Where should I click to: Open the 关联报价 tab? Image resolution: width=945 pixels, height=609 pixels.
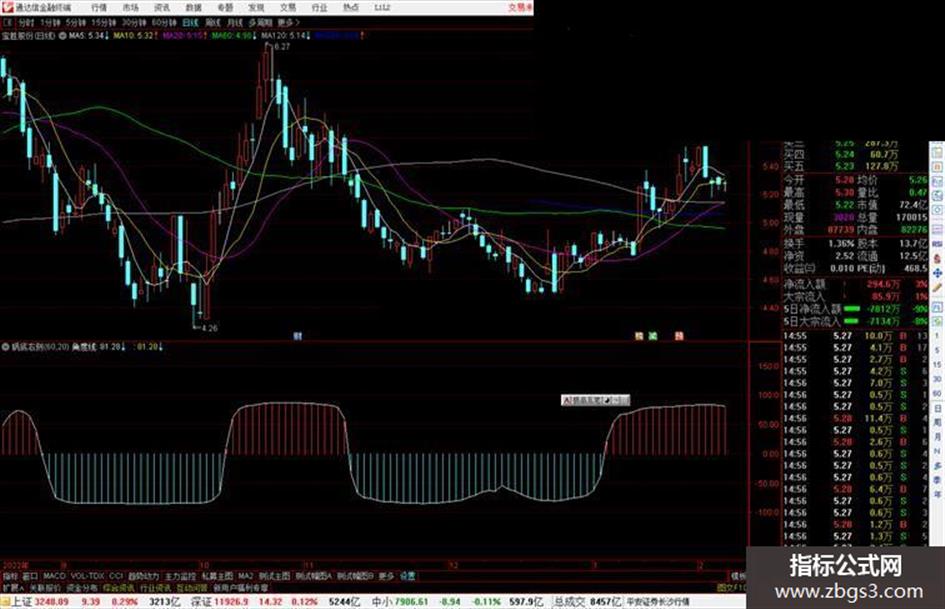click(45, 587)
